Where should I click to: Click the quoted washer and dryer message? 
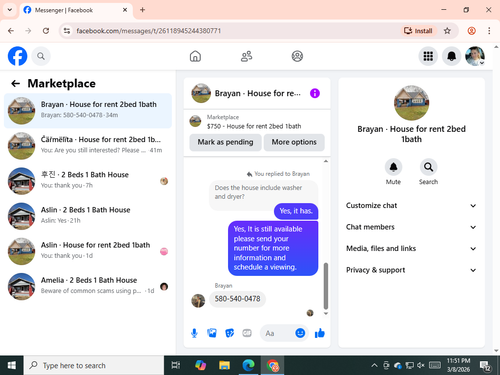pyautogui.click(x=263, y=192)
